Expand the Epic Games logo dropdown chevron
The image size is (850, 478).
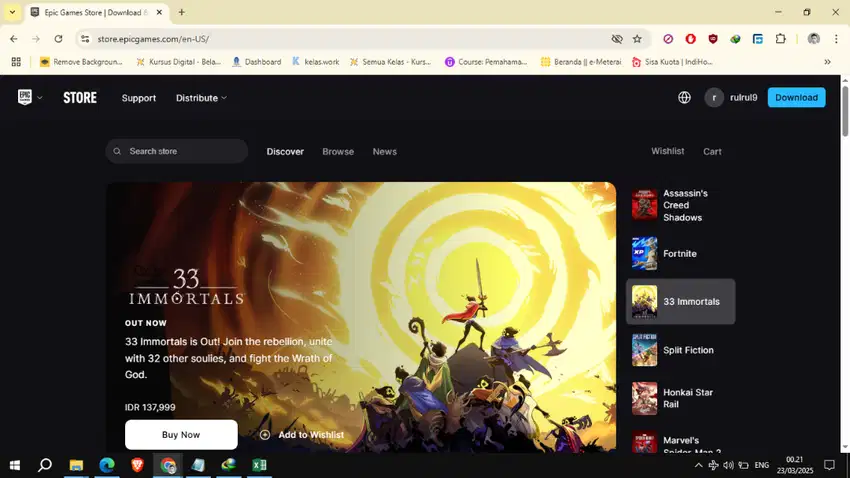coord(40,98)
